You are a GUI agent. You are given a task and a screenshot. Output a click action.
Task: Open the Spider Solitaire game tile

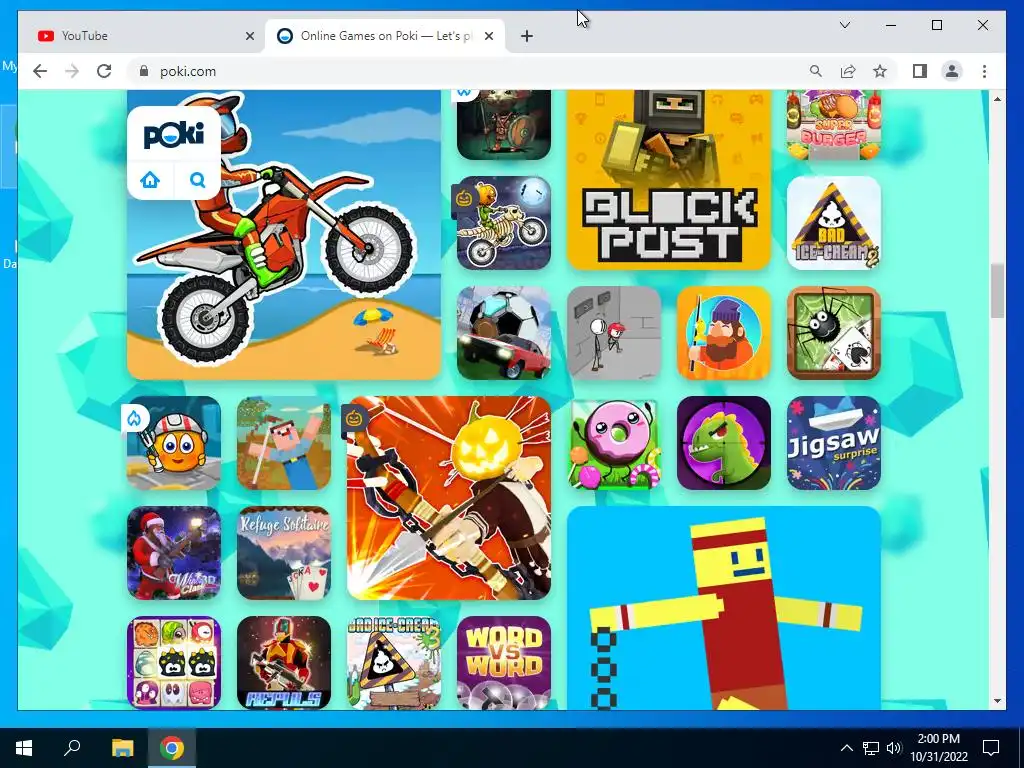tap(834, 333)
